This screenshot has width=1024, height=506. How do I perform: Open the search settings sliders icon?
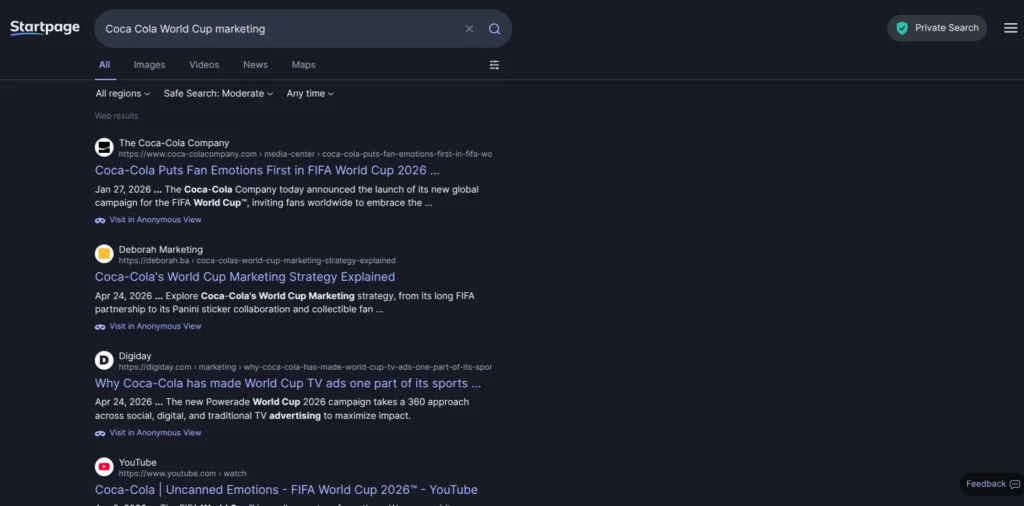coord(494,65)
